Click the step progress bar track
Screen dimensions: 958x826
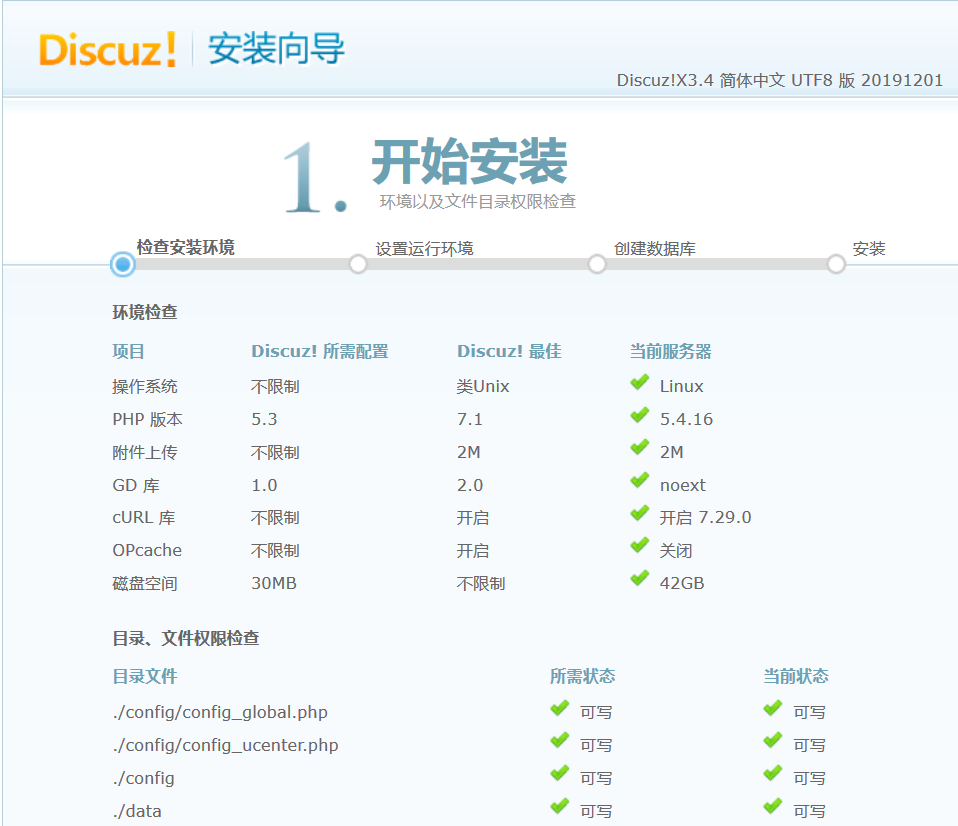480,265
